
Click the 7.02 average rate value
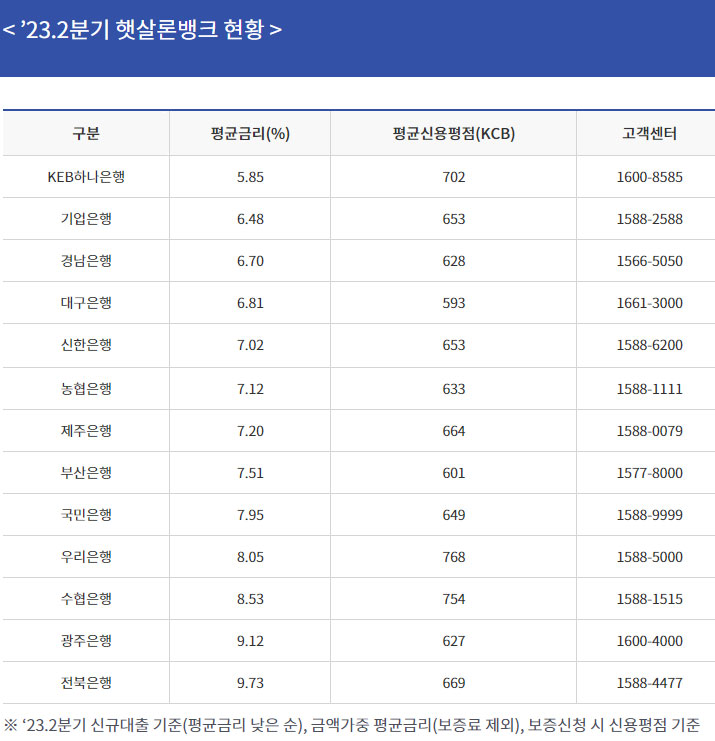250,345
